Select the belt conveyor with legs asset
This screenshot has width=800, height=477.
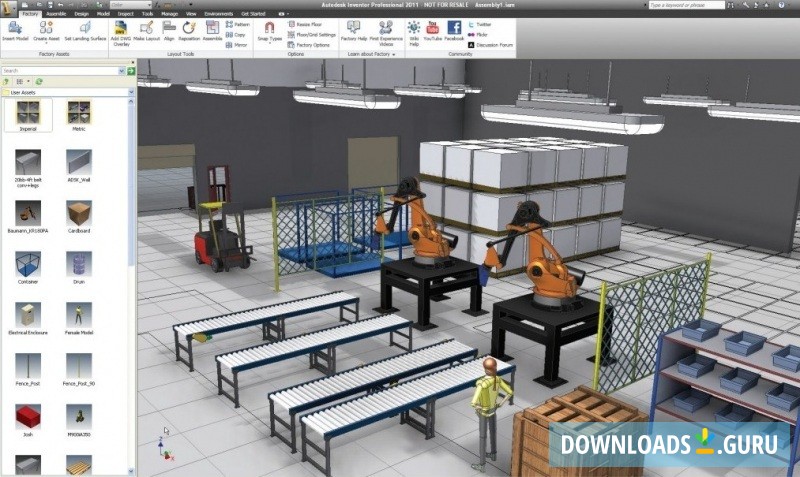pos(28,169)
